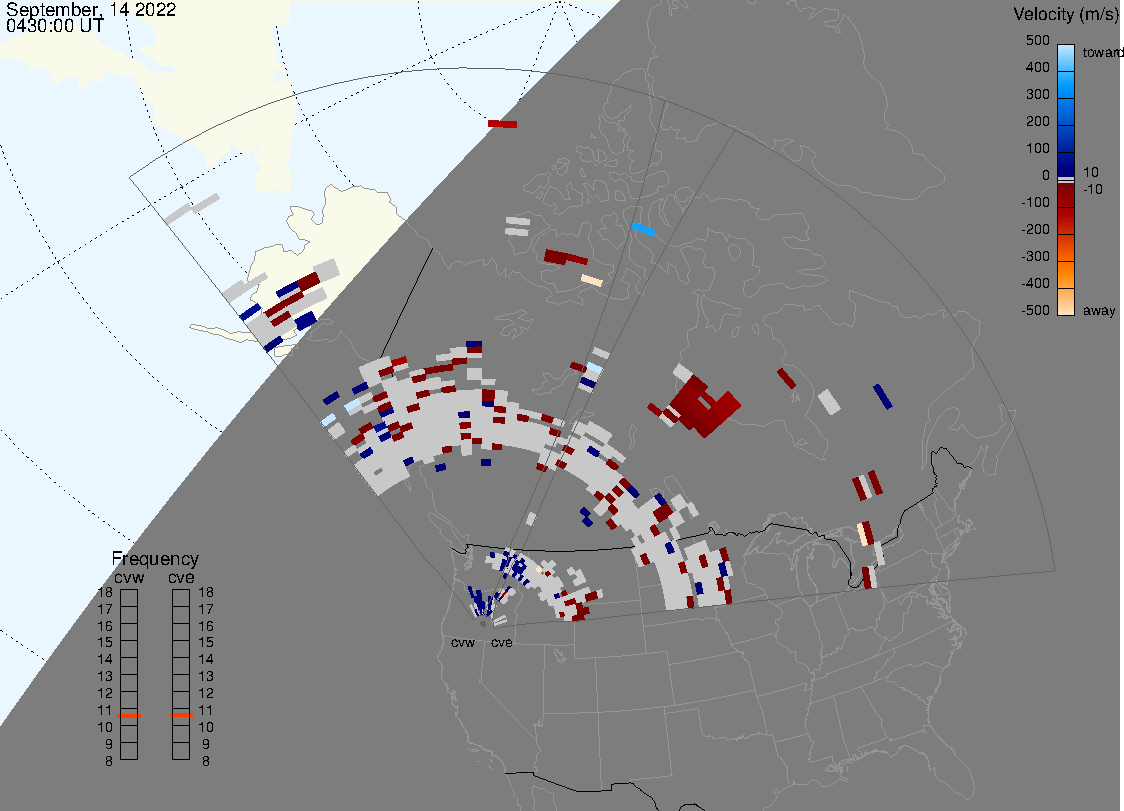
Task: Select the '-300' value on velocity scale
Action: click(x=1035, y=256)
